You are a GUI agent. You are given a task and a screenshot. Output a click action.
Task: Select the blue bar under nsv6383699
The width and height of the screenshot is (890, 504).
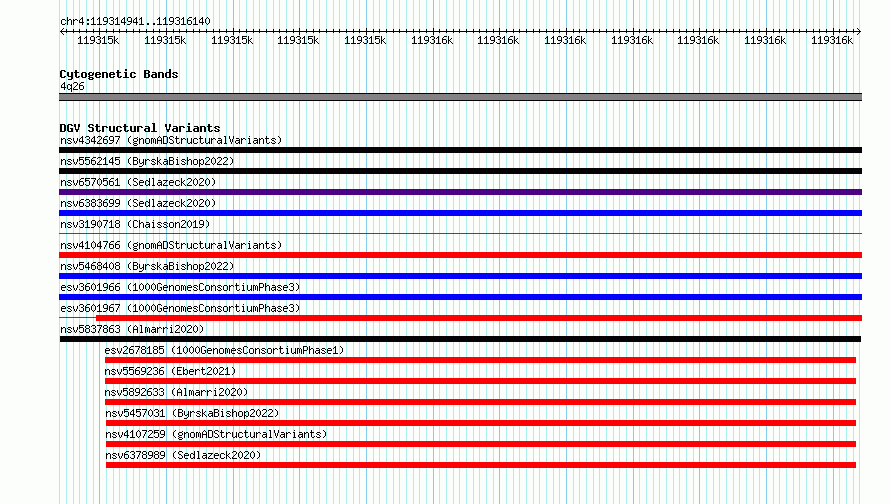click(x=460, y=213)
